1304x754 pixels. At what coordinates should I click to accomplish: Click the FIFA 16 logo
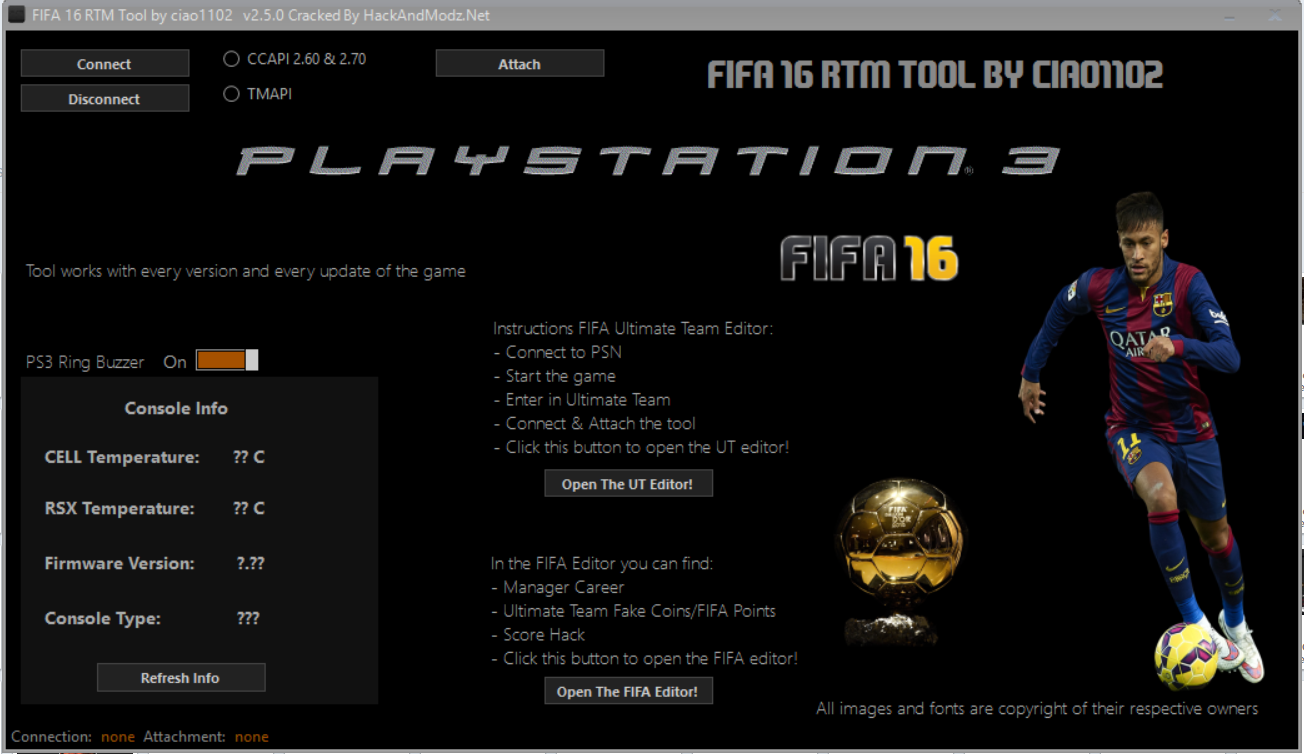869,258
